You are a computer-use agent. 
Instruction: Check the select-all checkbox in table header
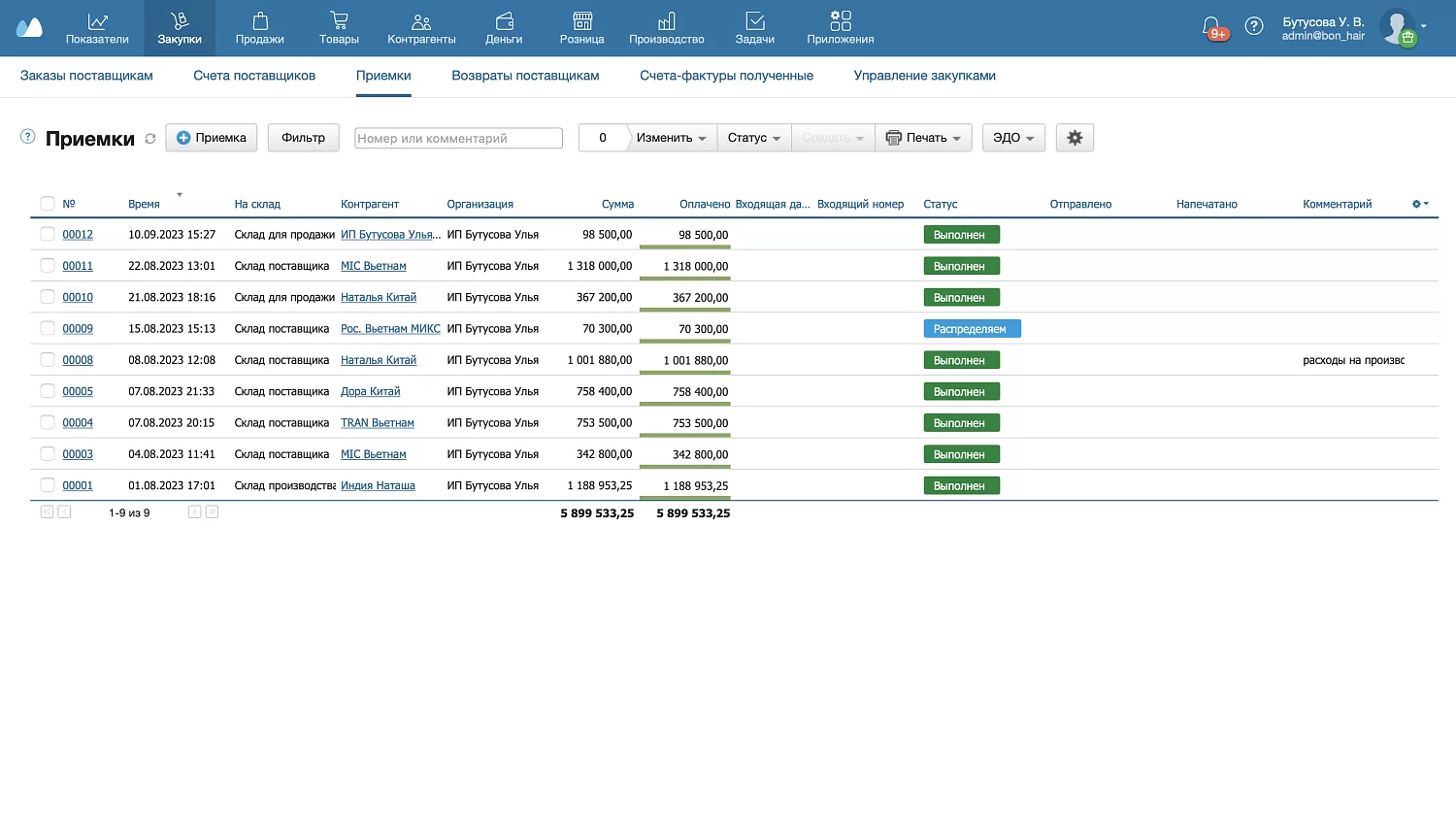[48, 204]
